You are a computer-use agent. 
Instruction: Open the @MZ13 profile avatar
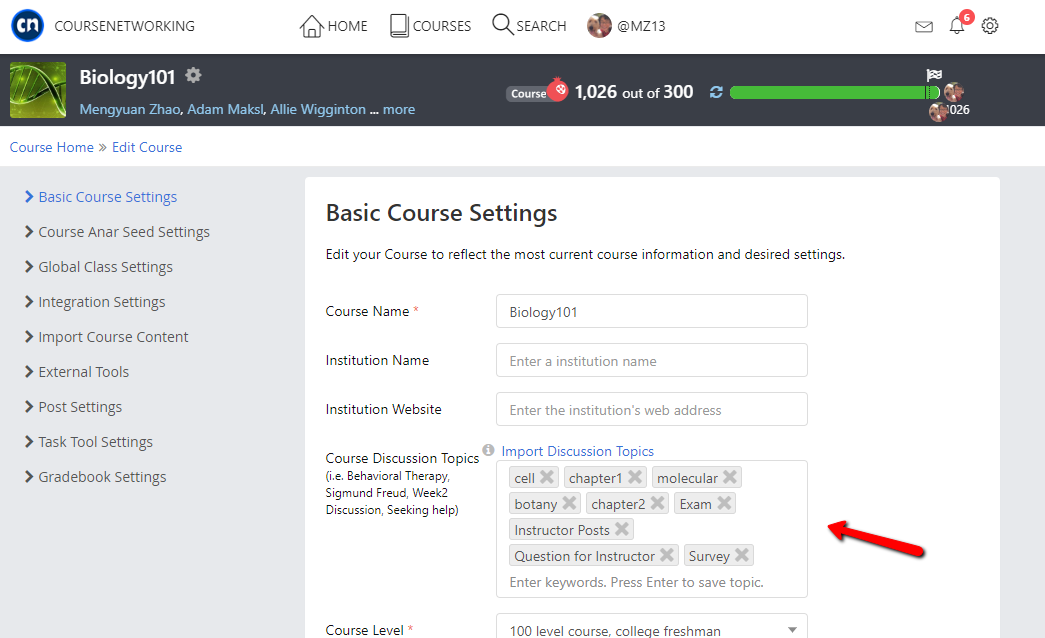[x=599, y=26]
